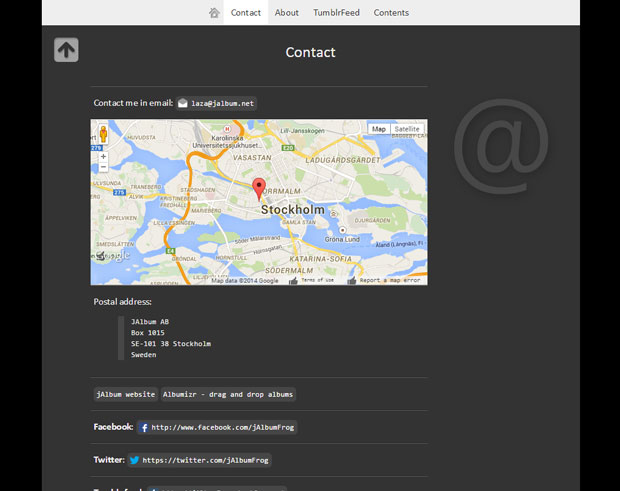Zoom in the map with plus button
The width and height of the screenshot is (620, 491).
tap(103, 156)
